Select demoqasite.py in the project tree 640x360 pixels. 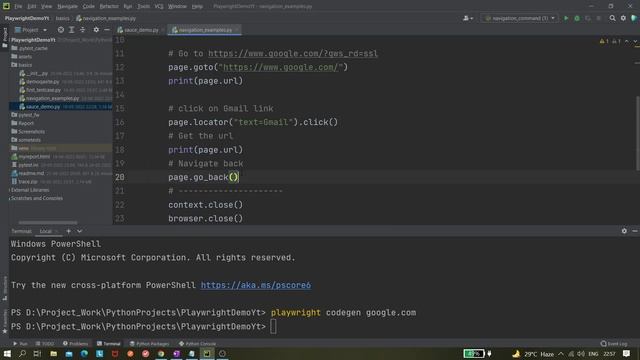(x=42, y=81)
